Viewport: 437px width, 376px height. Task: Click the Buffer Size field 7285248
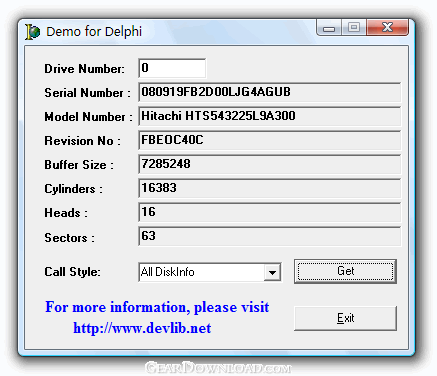point(269,164)
